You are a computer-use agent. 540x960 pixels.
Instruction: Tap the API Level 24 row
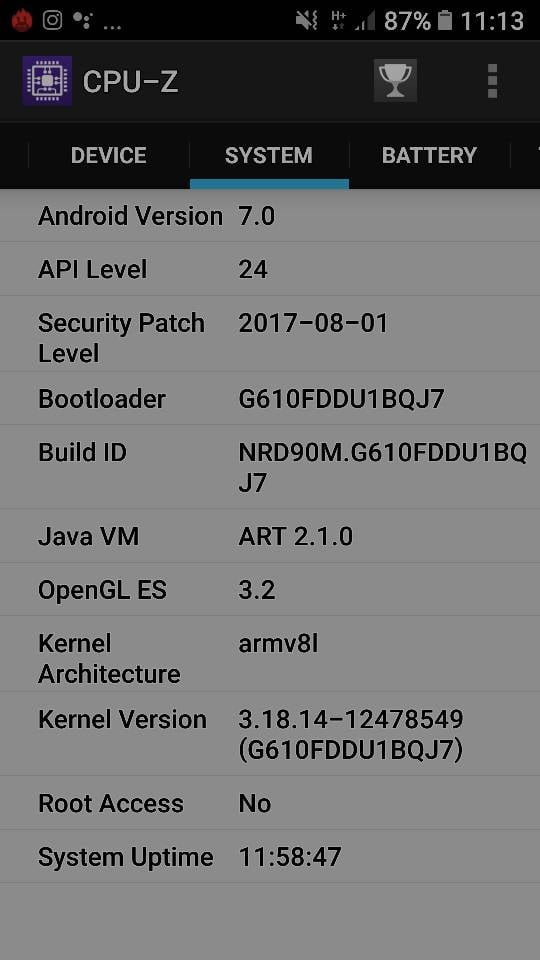pos(270,269)
